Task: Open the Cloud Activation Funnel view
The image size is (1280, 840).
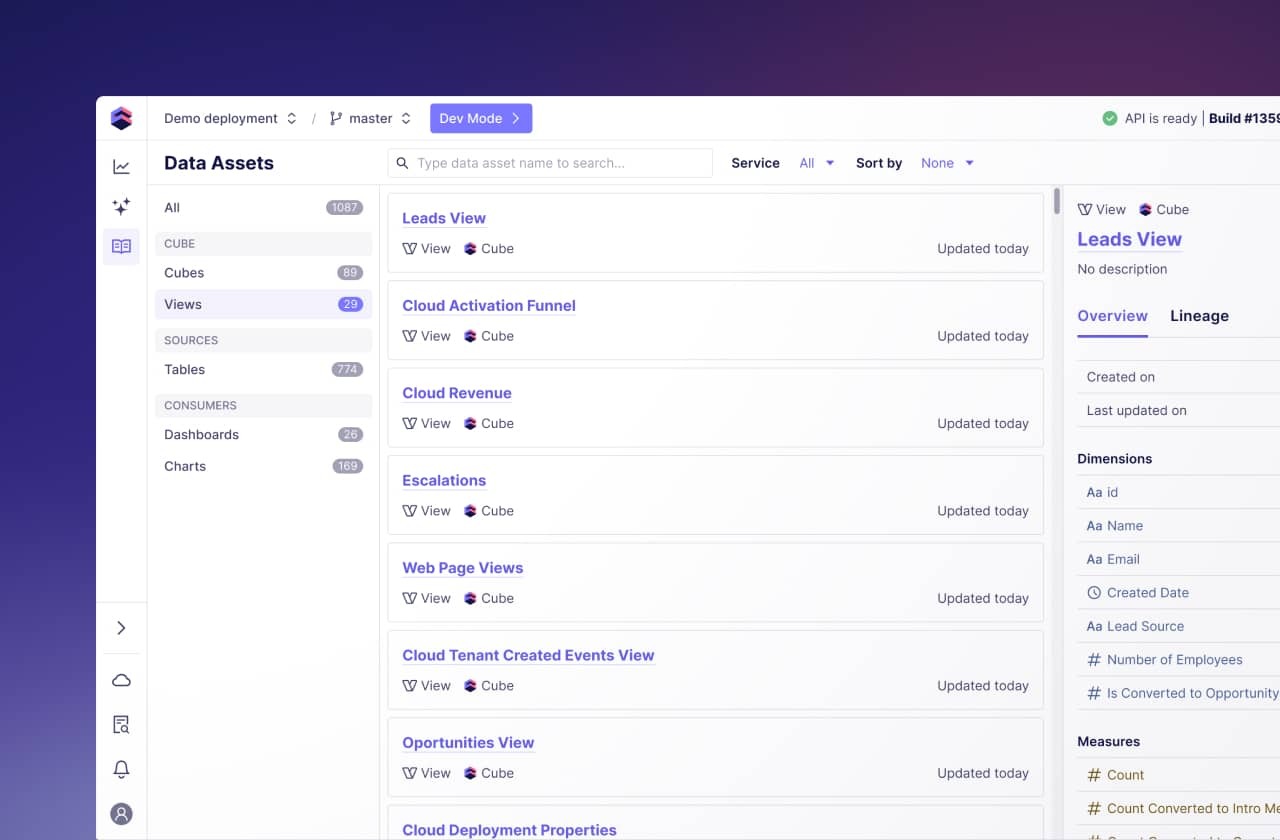Action: pyautogui.click(x=488, y=305)
